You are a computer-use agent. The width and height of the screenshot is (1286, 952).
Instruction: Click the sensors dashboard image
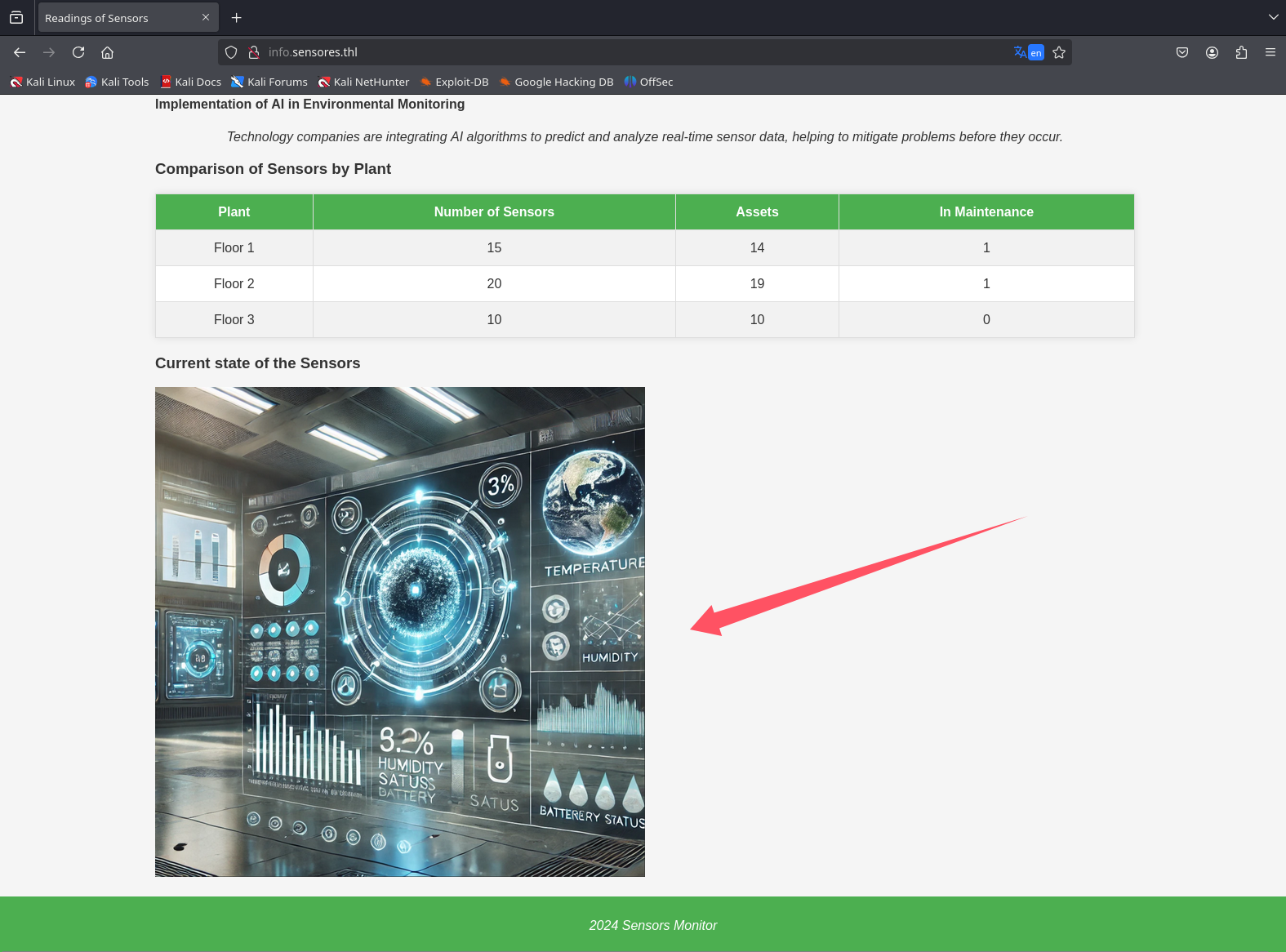point(400,631)
